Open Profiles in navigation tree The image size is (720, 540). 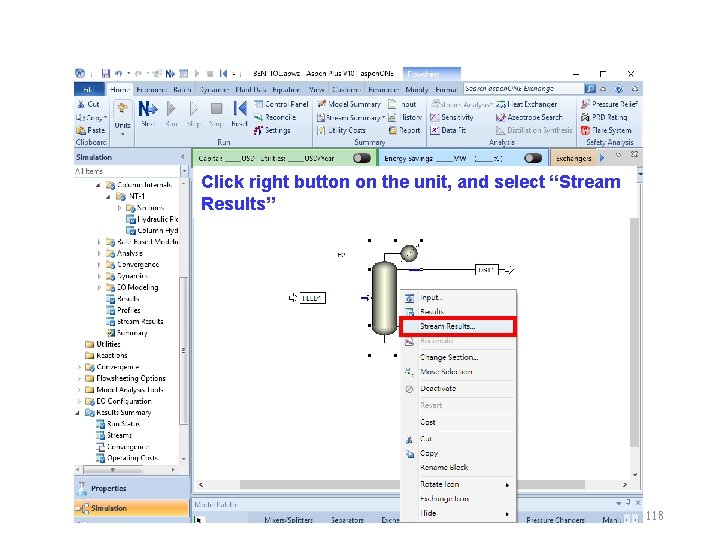click(124, 310)
